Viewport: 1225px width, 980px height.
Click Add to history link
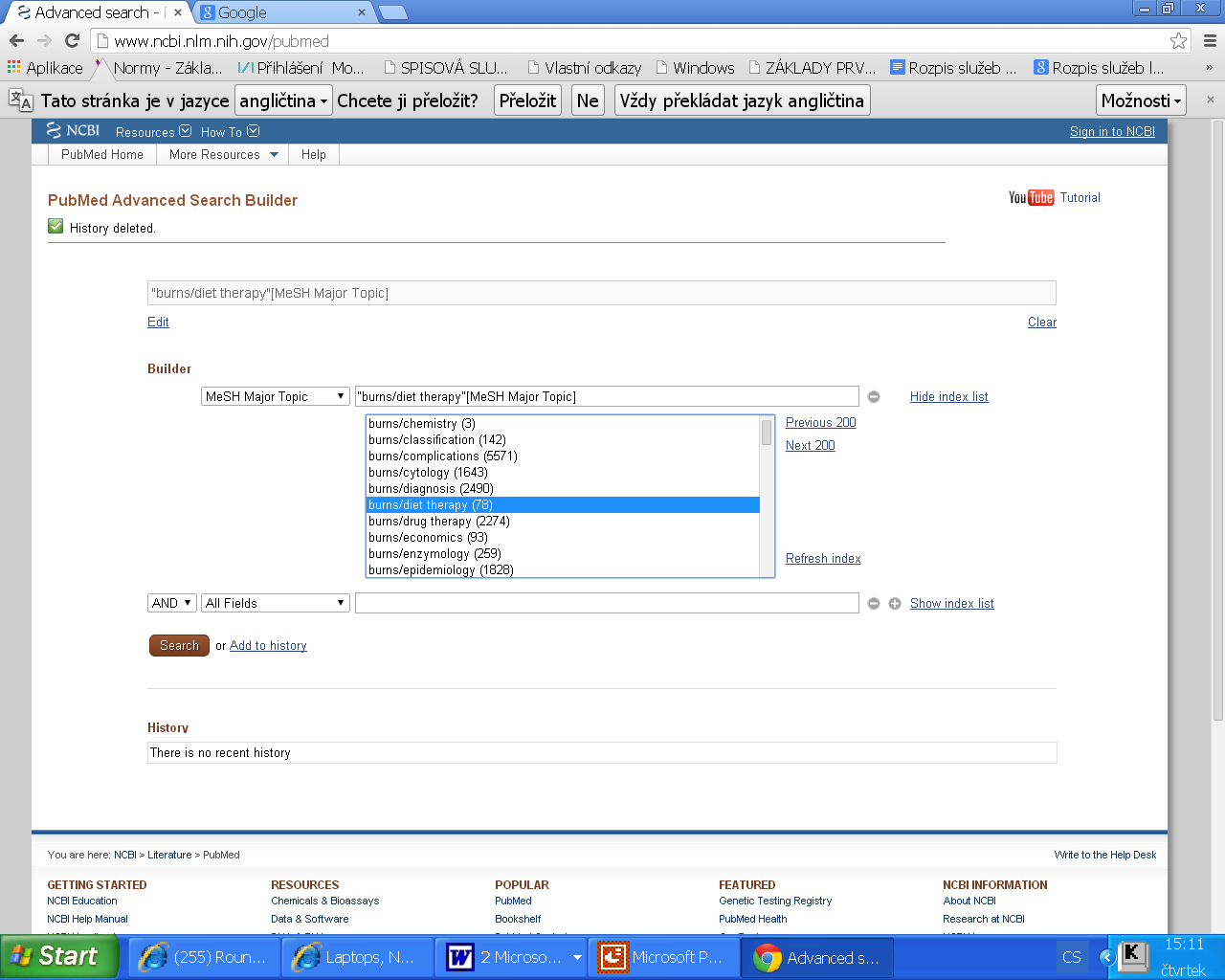tap(268, 646)
